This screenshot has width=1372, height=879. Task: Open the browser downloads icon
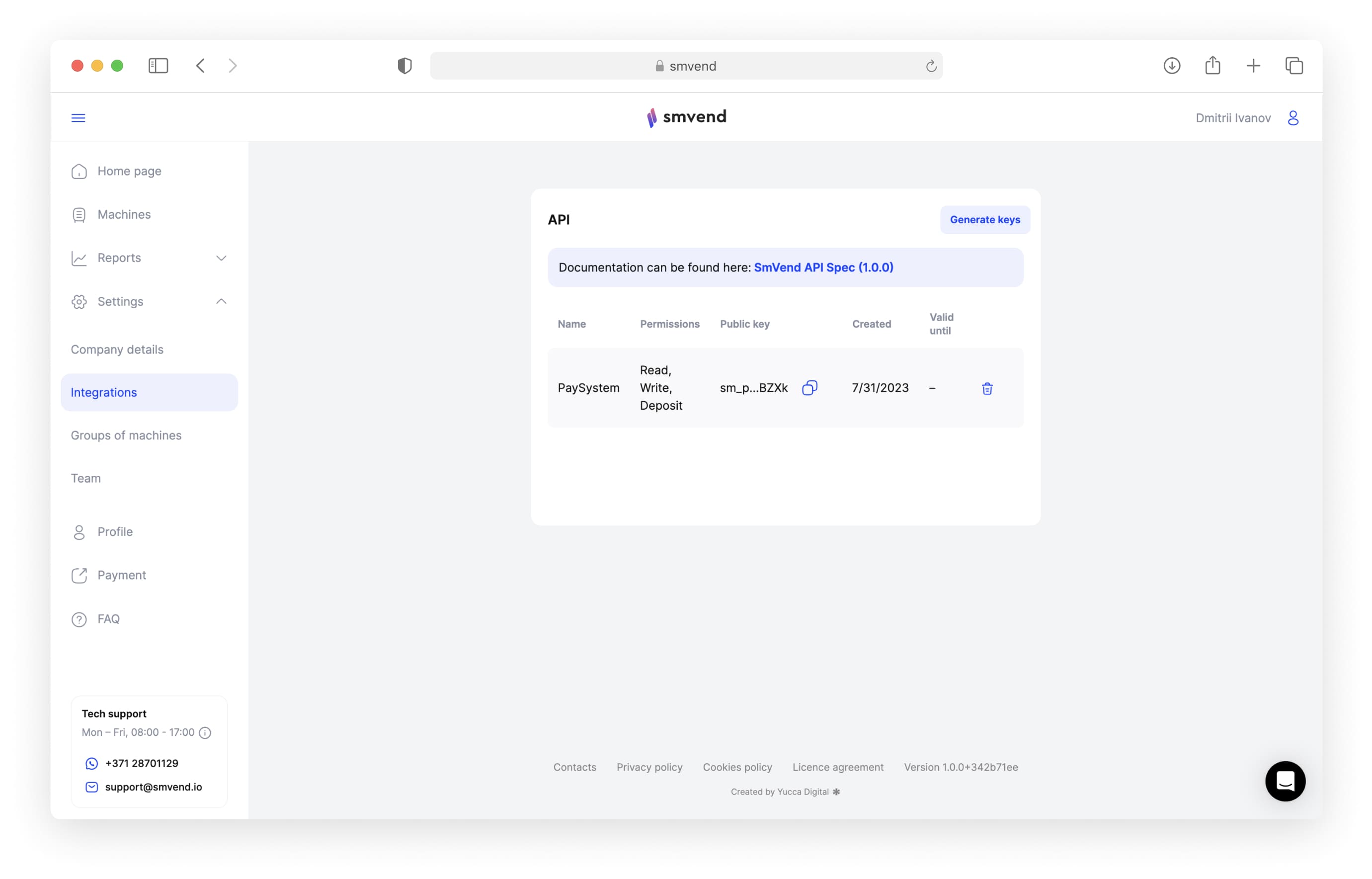1171,66
